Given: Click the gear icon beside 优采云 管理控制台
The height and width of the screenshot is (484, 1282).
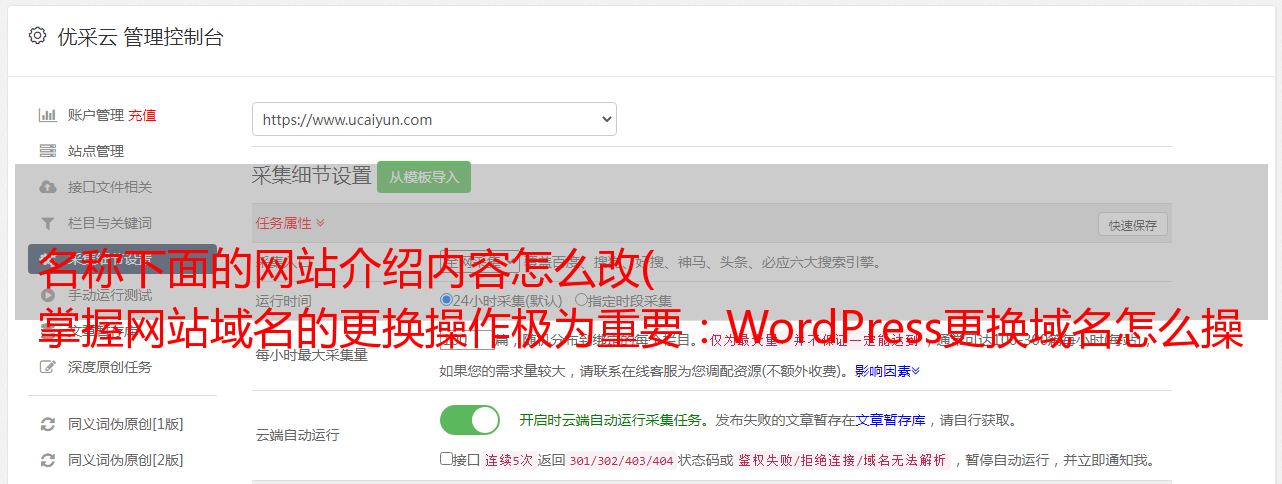Looking at the screenshot, I should pyautogui.click(x=37, y=36).
